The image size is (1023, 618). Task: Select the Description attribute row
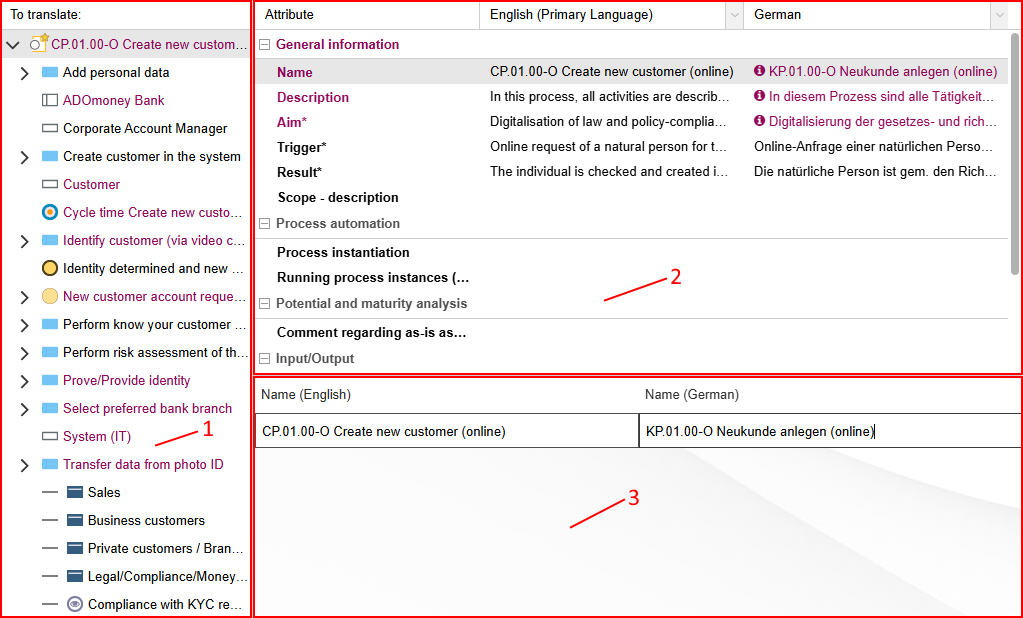[313, 97]
